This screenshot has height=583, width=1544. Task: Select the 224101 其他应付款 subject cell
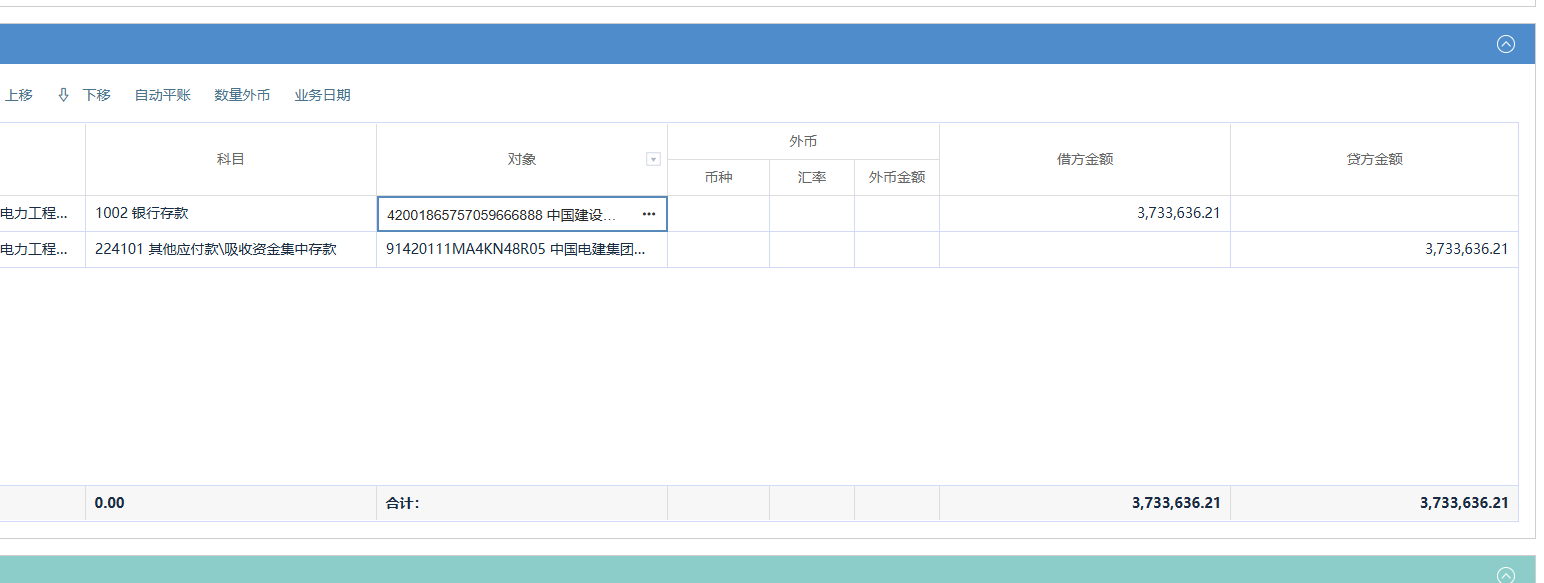(231, 249)
